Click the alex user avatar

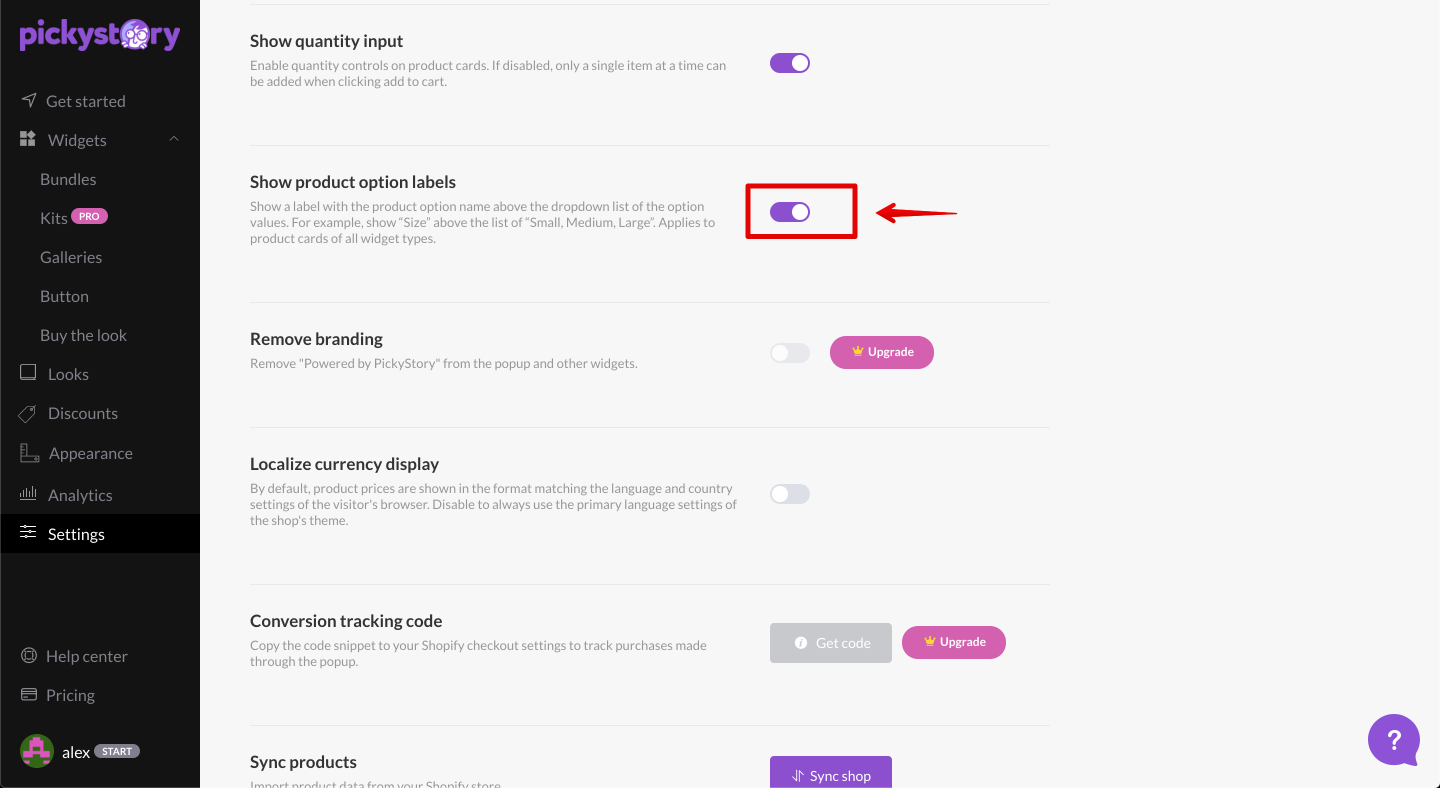pos(37,751)
